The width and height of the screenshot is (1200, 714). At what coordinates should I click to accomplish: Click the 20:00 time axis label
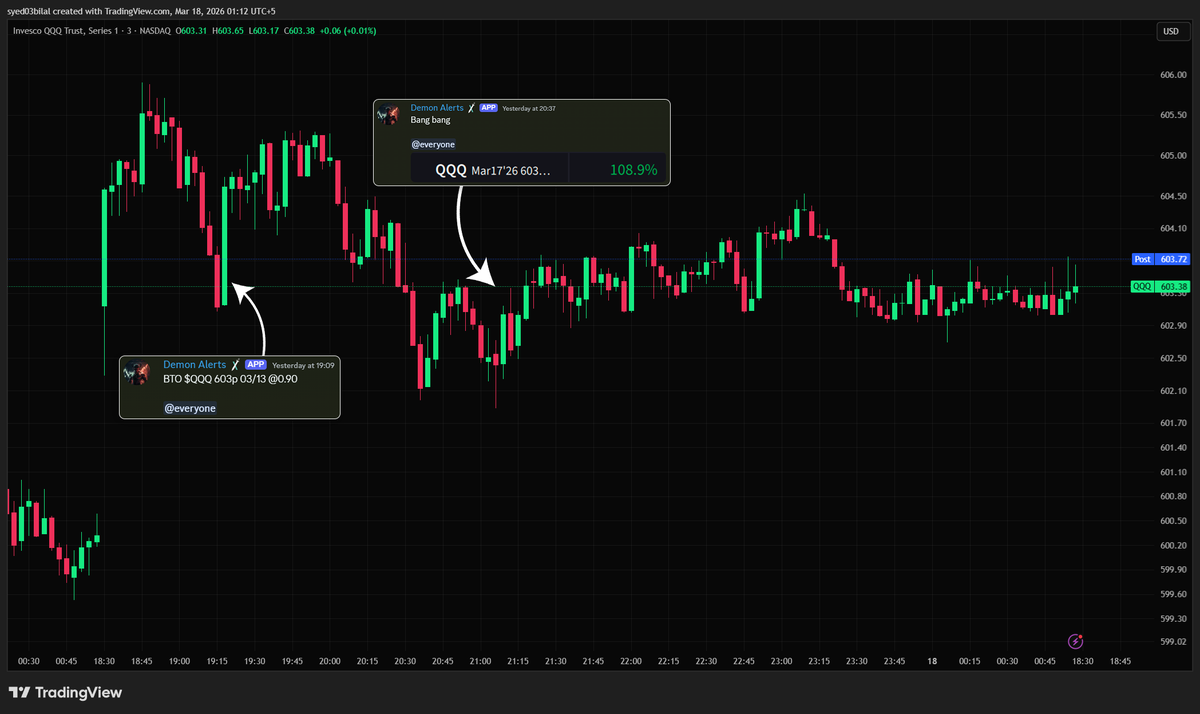(330, 661)
